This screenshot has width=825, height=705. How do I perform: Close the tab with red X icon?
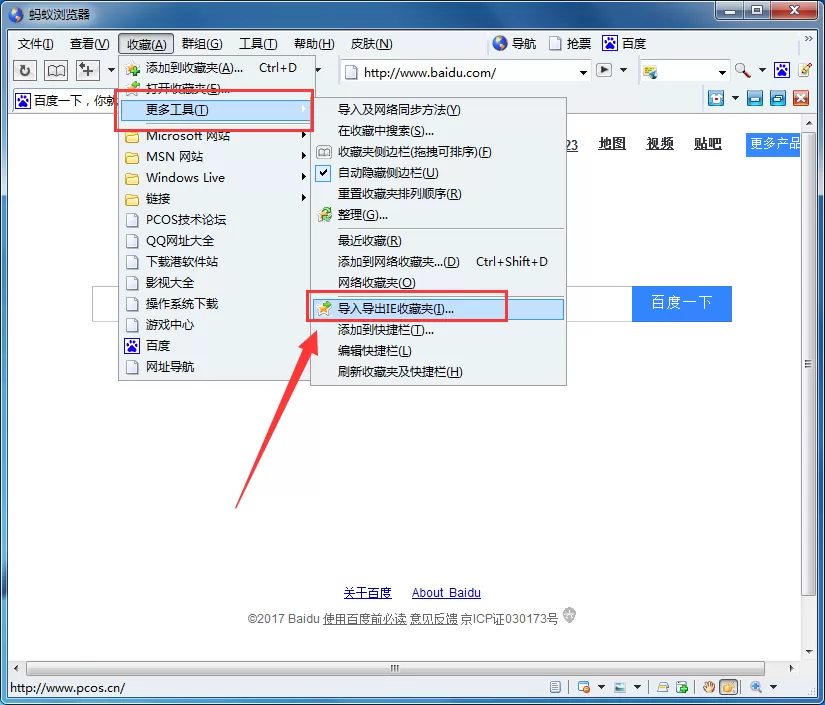click(x=801, y=98)
